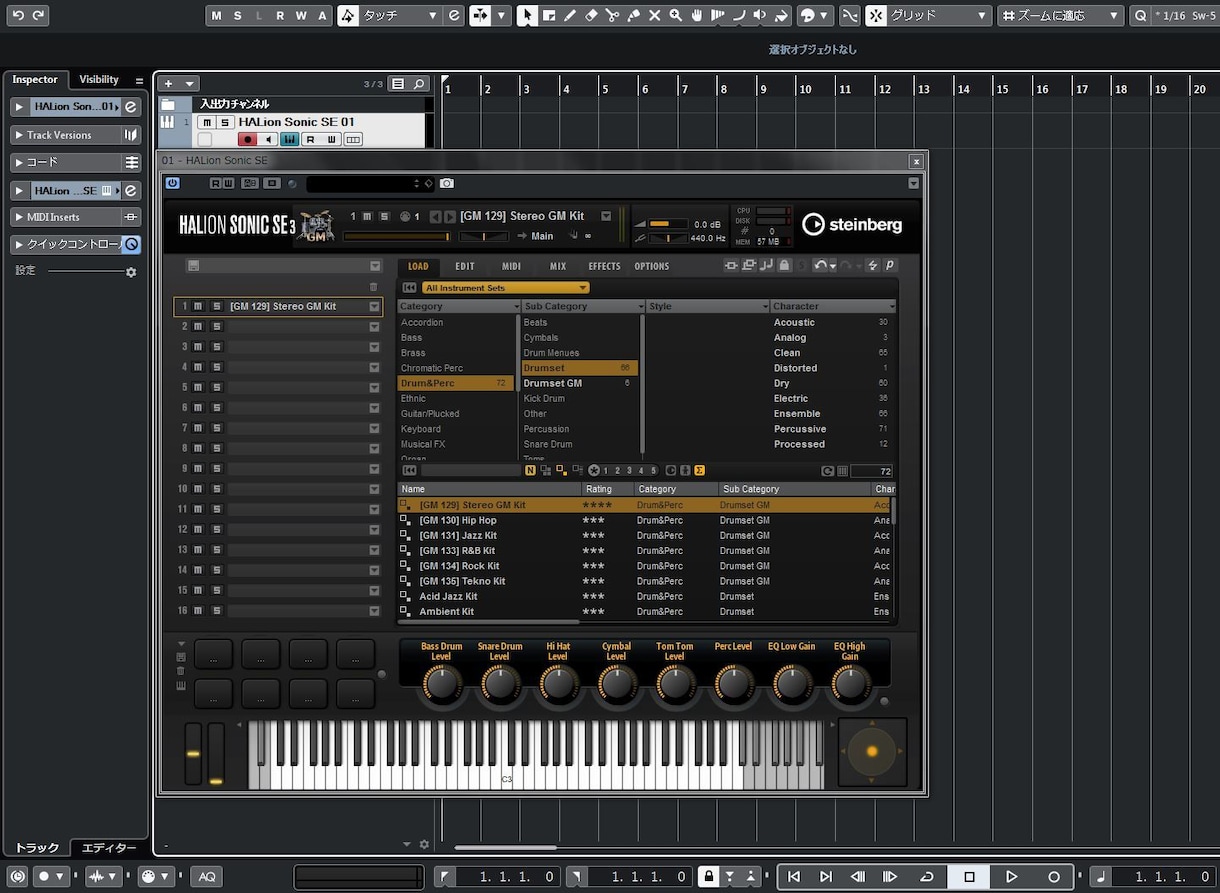Click the Steinberg logo
This screenshot has height=893, width=1220.
tap(852, 225)
